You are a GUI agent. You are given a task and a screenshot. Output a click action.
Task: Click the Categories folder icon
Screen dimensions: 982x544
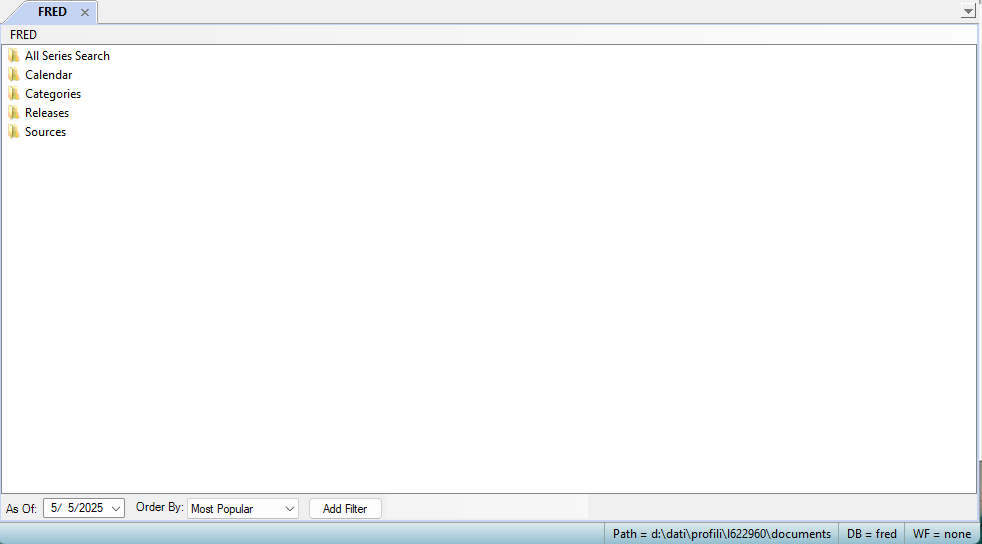pyautogui.click(x=14, y=94)
